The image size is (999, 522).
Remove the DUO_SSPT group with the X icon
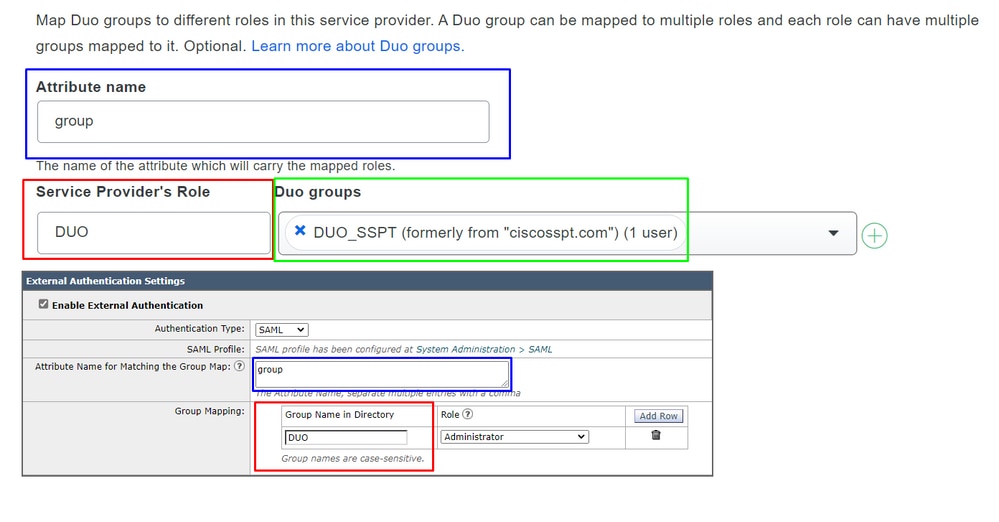[300, 231]
